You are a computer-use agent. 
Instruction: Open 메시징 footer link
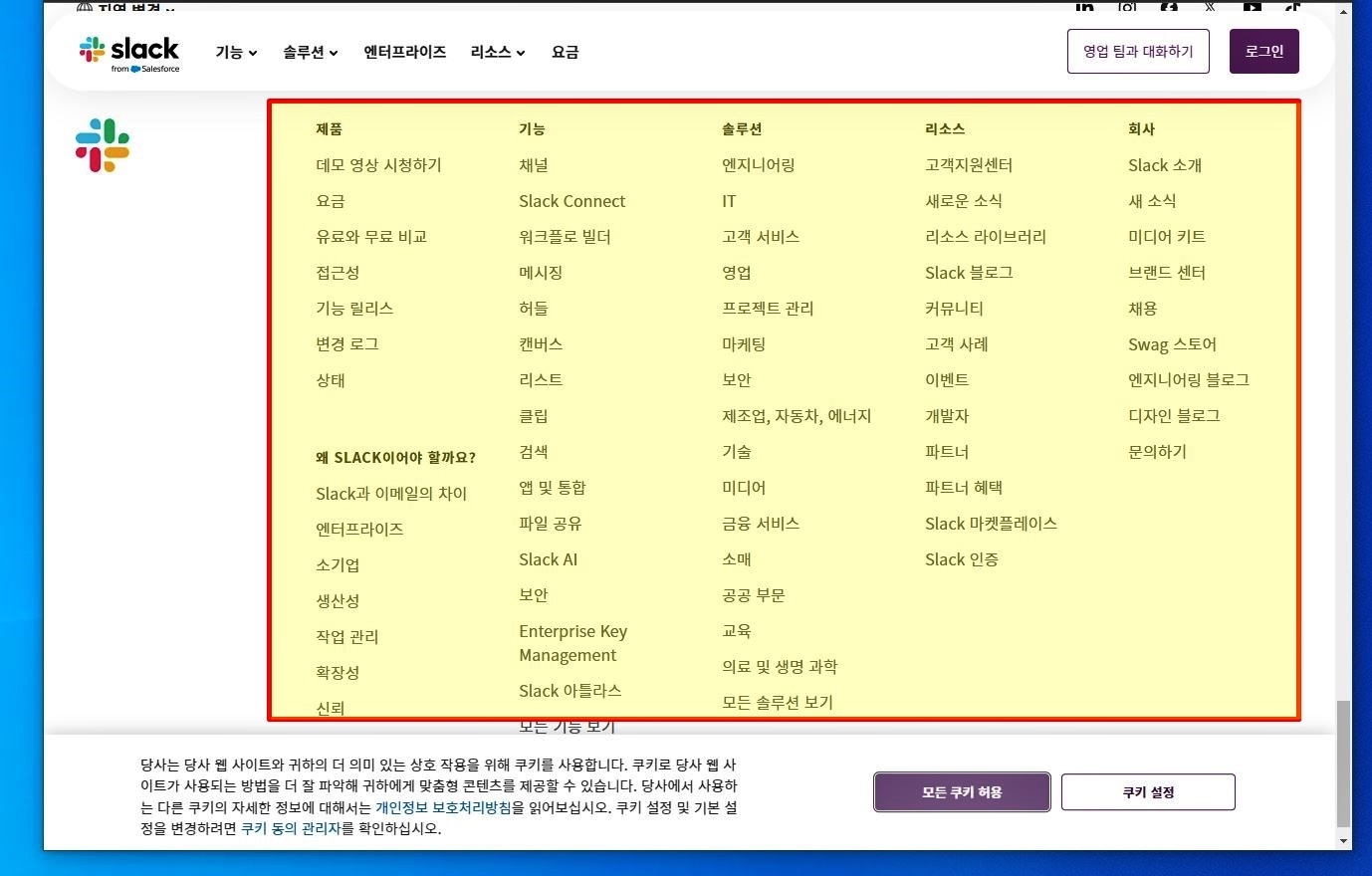[541, 273]
